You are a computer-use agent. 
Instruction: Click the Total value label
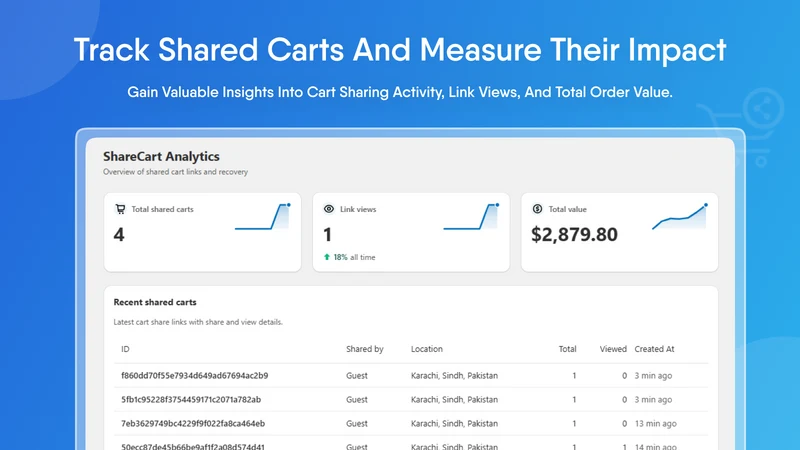(567, 209)
